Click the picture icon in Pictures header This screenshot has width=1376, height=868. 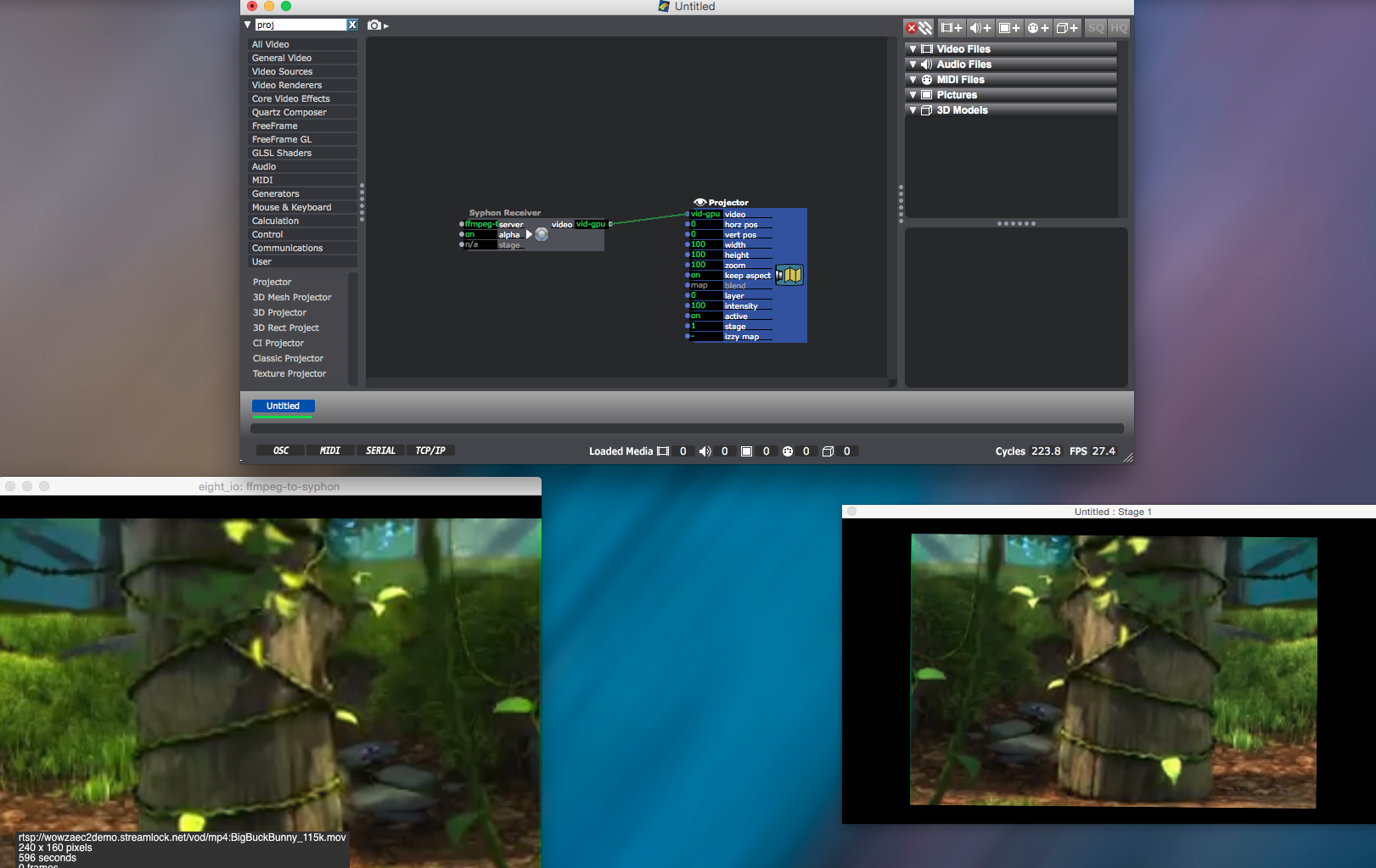coord(927,95)
